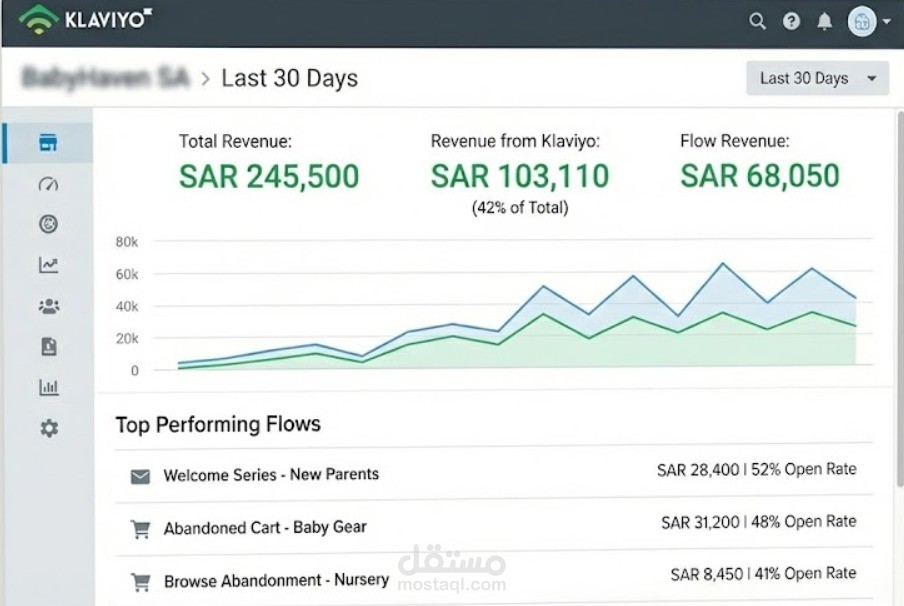Click the Last 30 Days breadcrumb title
This screenshot has height=606, width=904.
coord(289,78)
